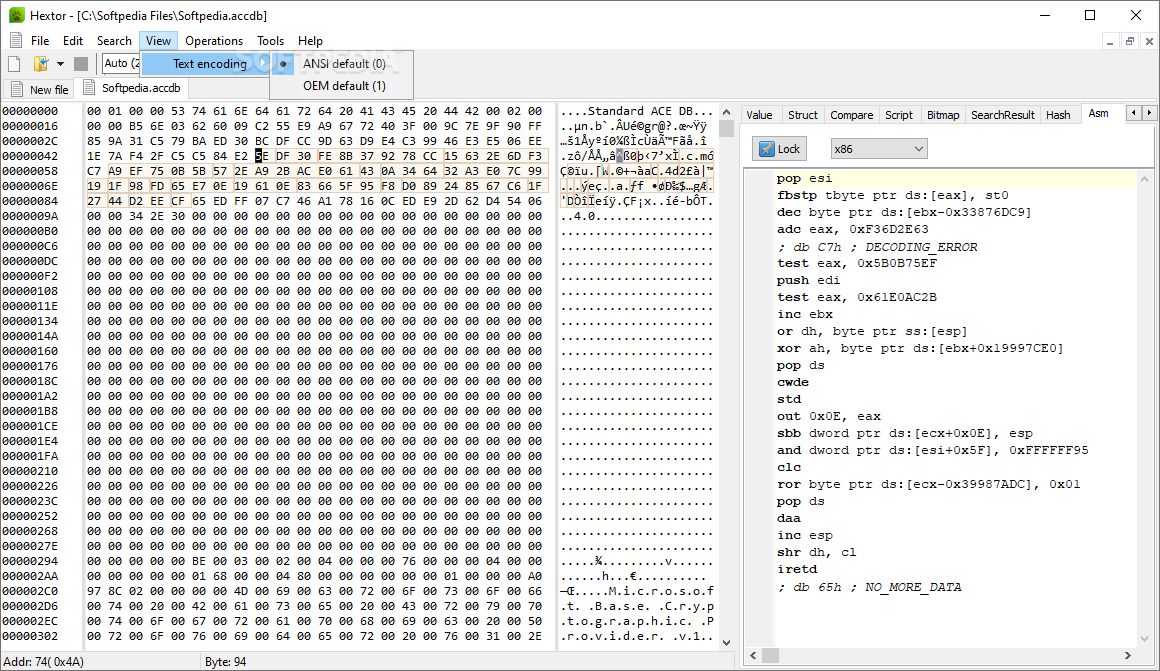This screenshot has width=1160, height=671.
Task: Click the open file folder icon
Action: [41, 64]
